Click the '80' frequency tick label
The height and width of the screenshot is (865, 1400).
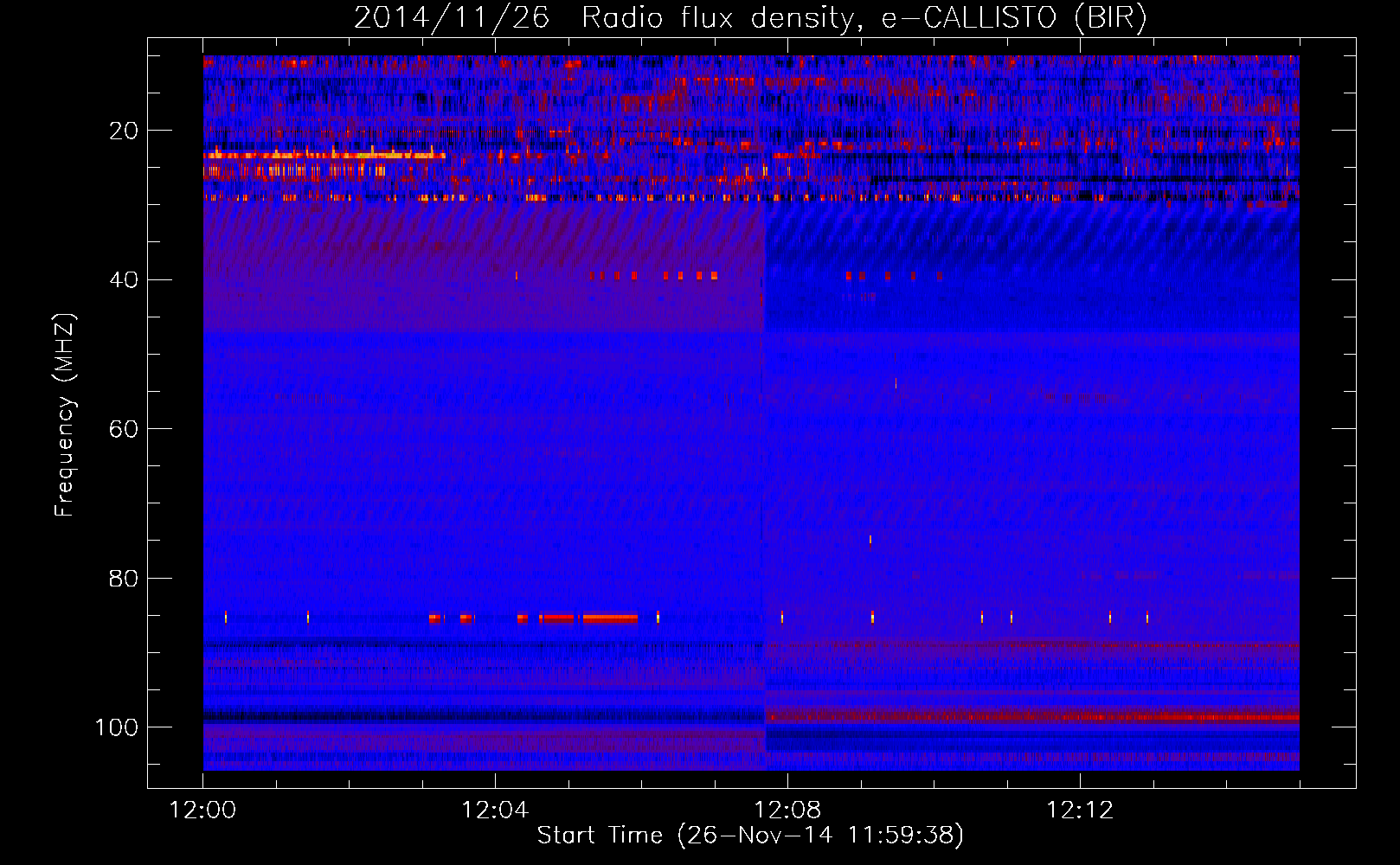[x=125, y=578]
